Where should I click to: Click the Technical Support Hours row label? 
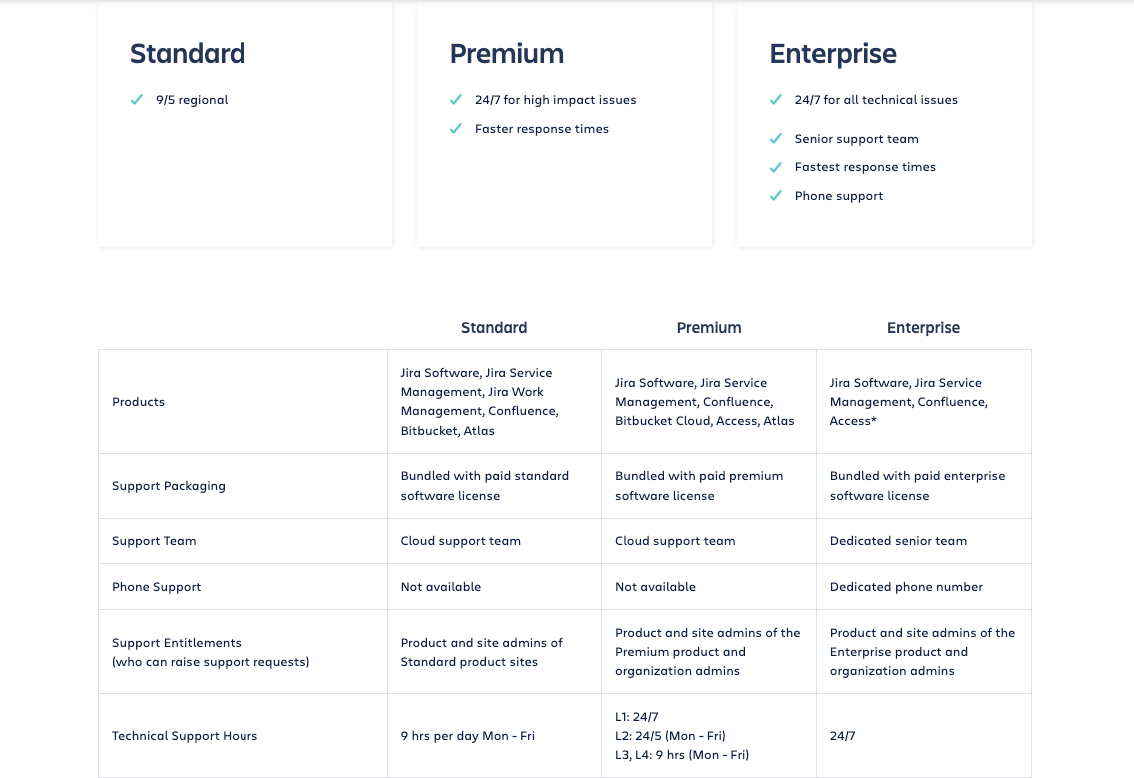[x=184, y=736]
